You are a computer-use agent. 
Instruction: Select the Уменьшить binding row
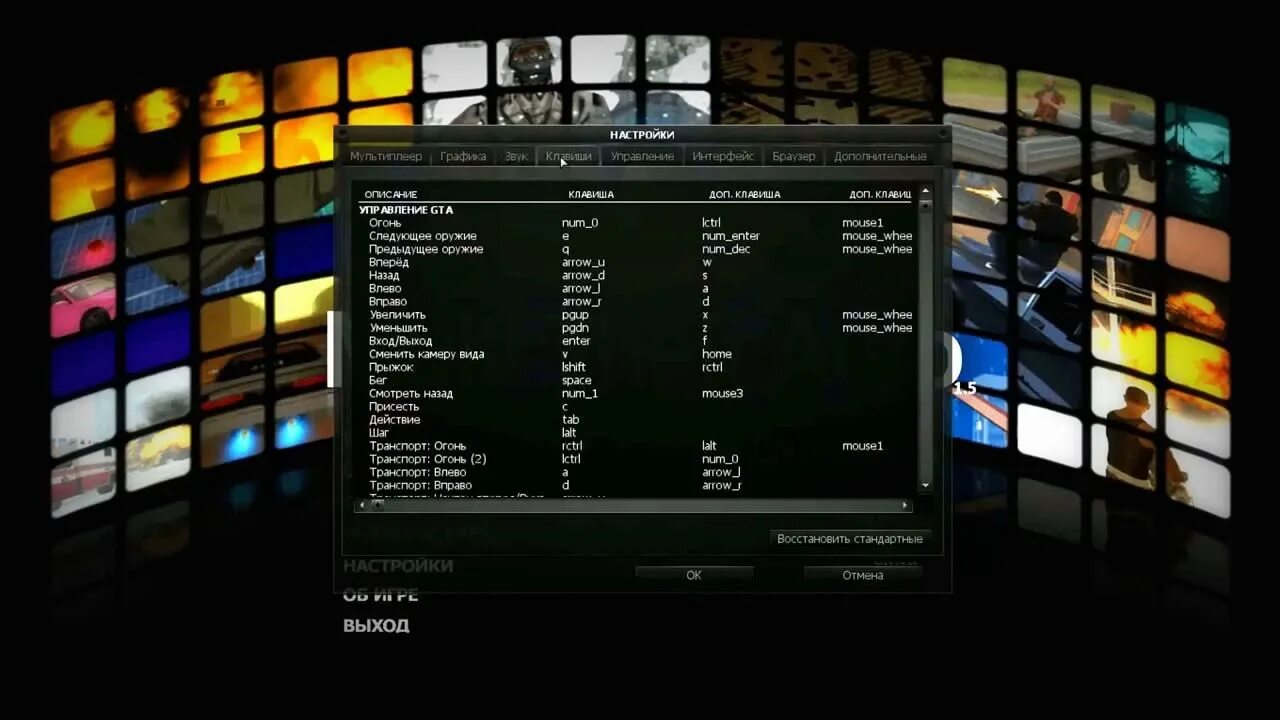636,328
